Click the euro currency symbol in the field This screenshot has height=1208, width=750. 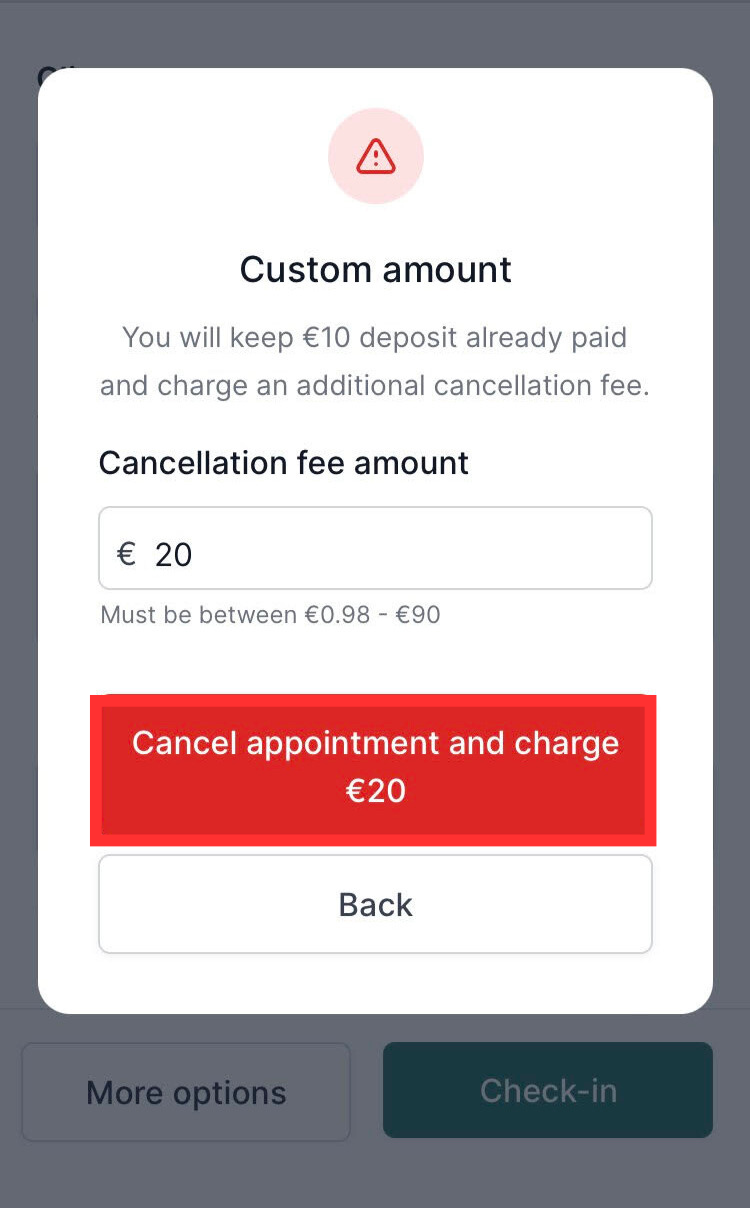(126, 553)
